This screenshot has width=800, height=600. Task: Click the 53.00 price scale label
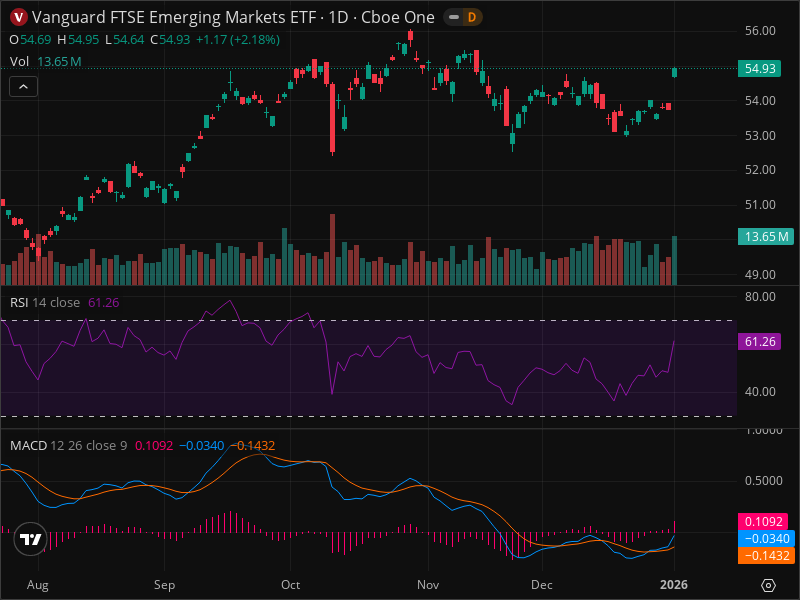tap(760, 136)
